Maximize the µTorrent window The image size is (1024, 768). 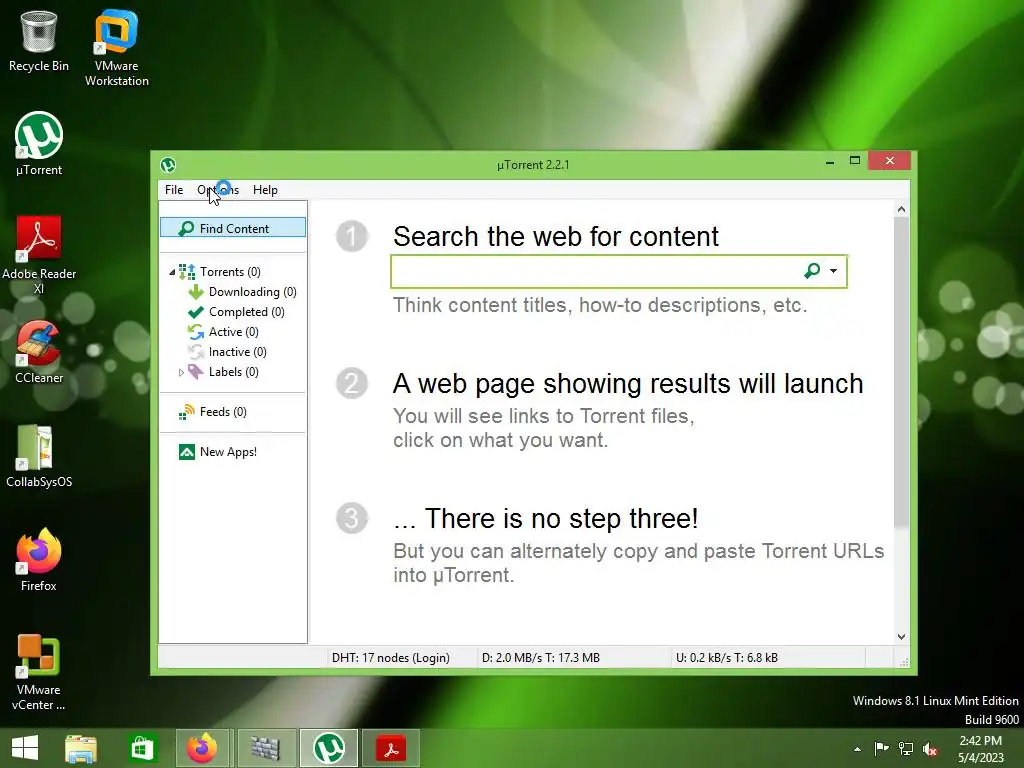click(855, 161)
